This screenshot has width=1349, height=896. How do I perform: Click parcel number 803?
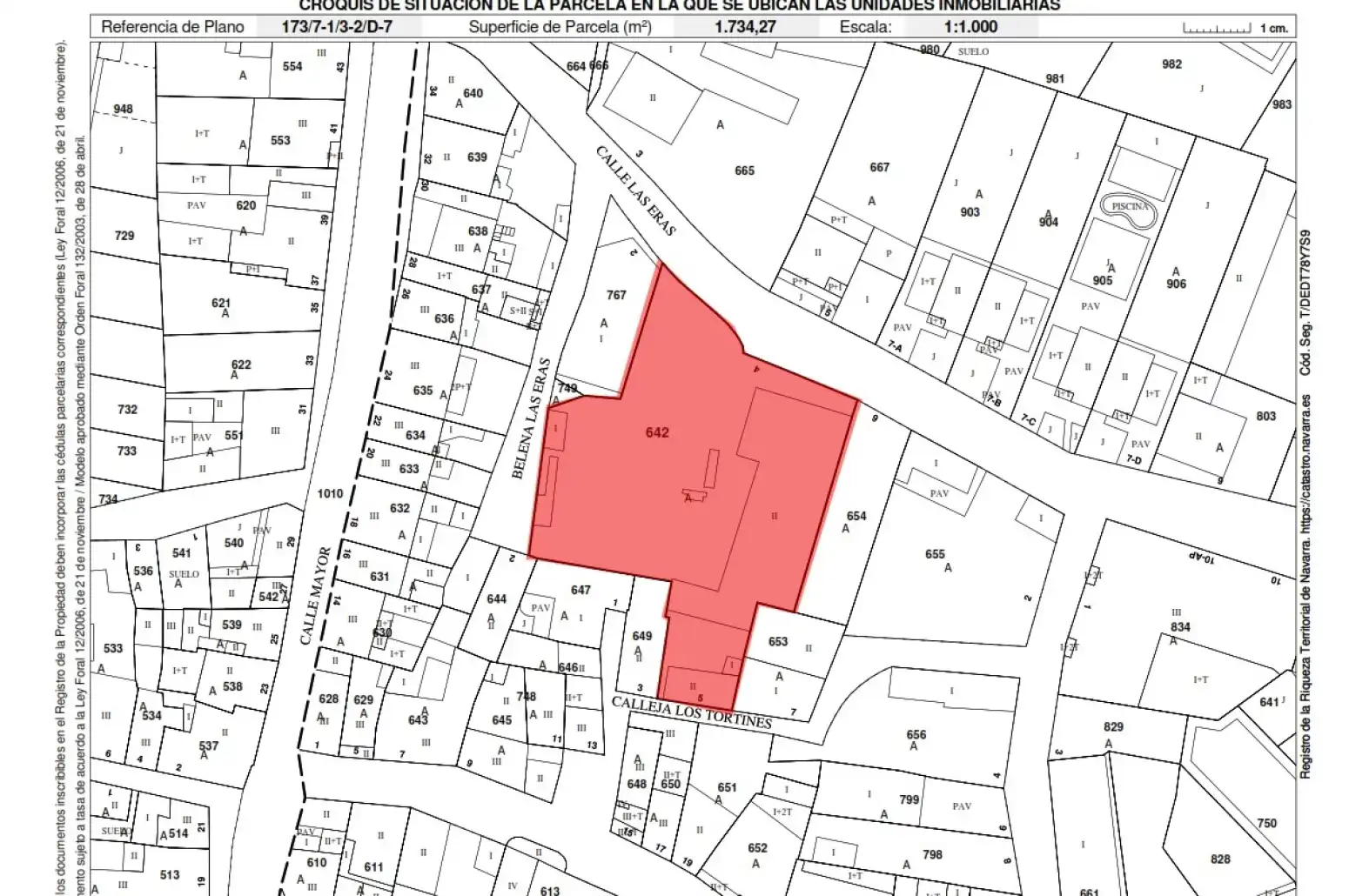1265,416
